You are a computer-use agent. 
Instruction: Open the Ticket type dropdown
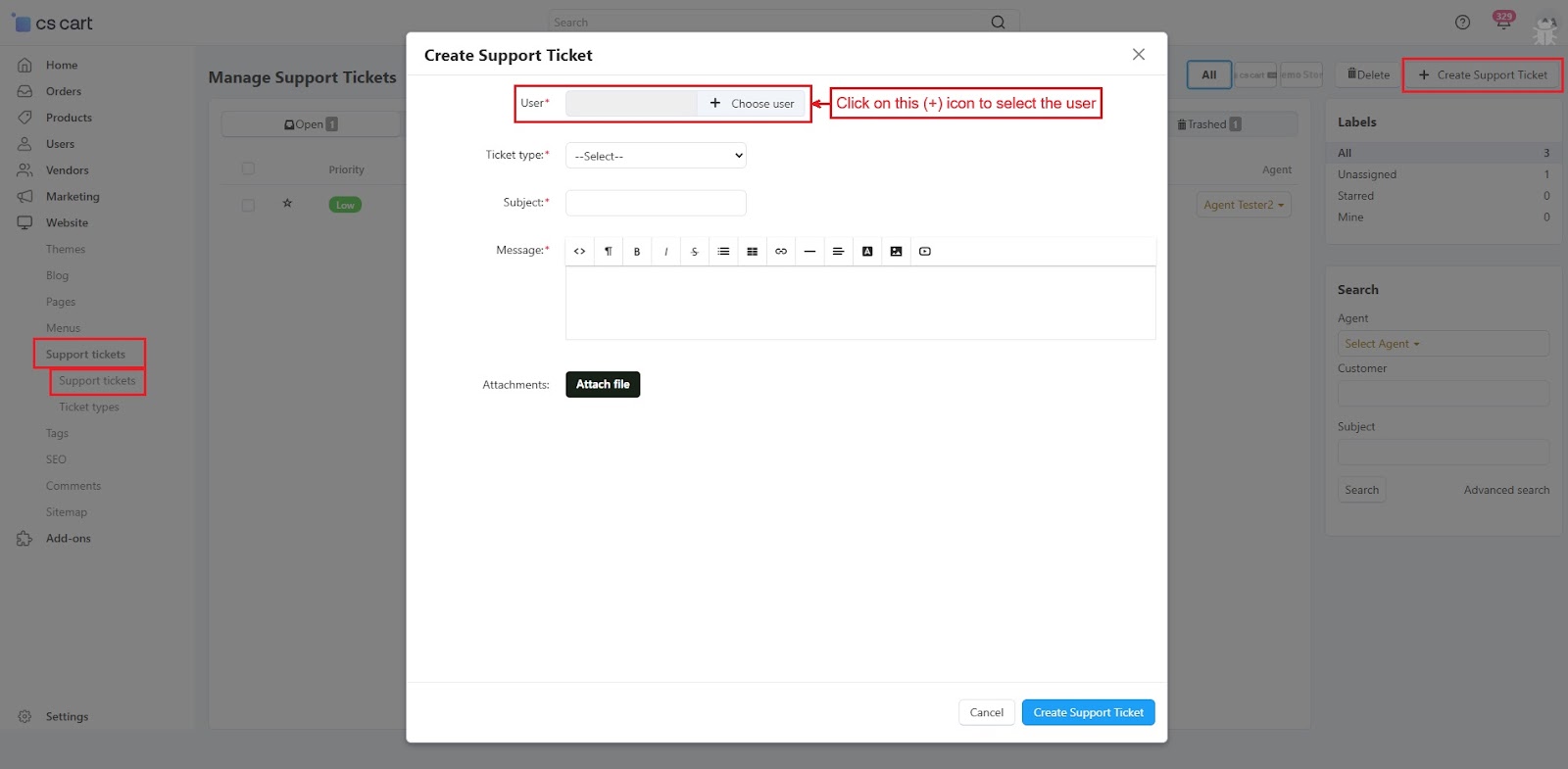click(656, 156)
